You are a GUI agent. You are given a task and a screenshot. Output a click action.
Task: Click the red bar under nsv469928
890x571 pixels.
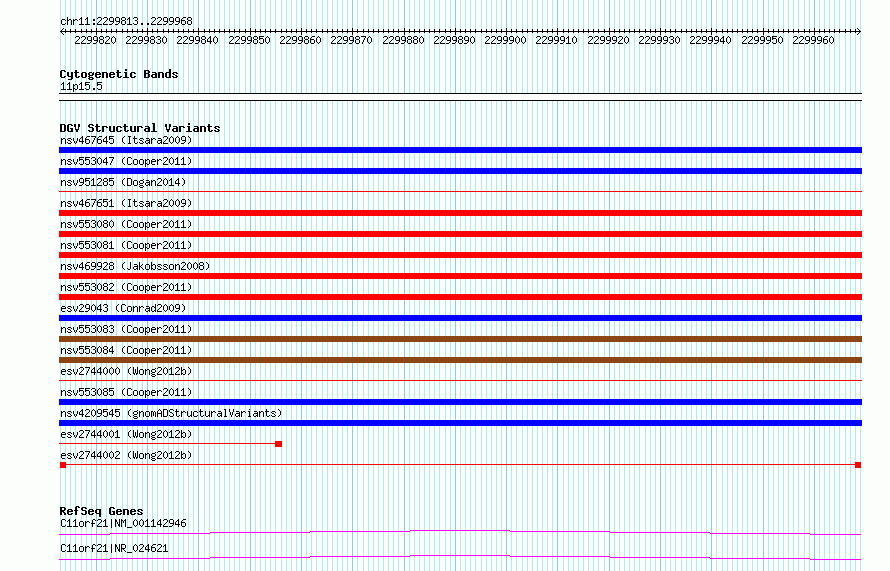[x=460, y=276]
